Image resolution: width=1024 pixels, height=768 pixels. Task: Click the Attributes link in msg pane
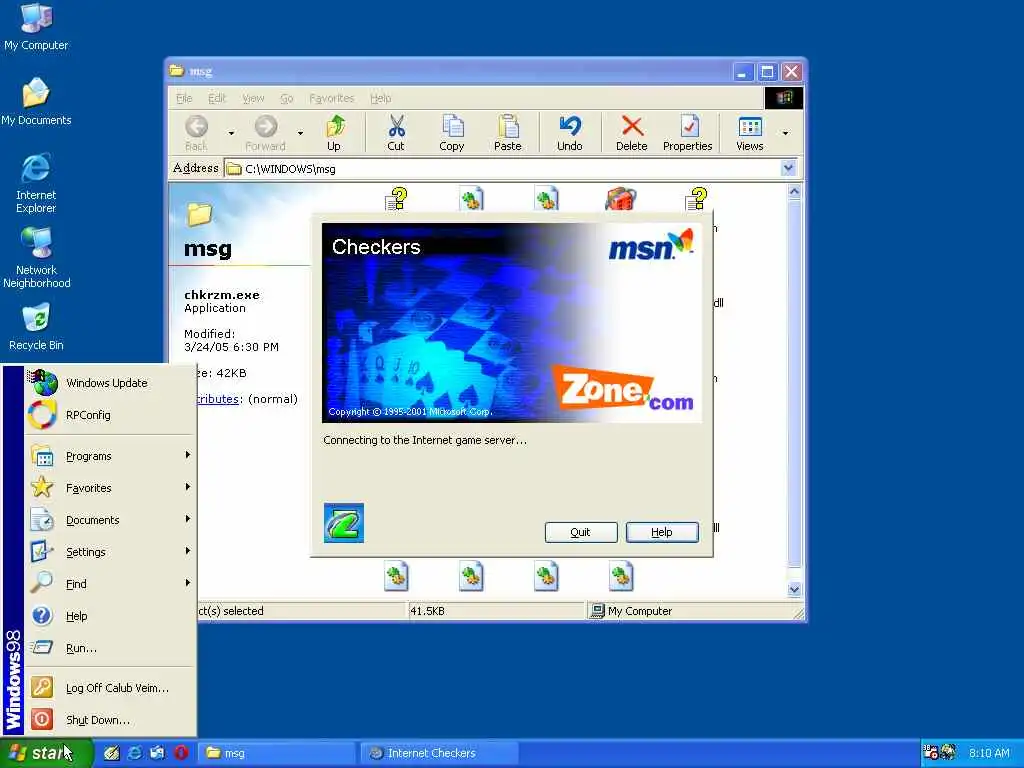pos(218,399)
